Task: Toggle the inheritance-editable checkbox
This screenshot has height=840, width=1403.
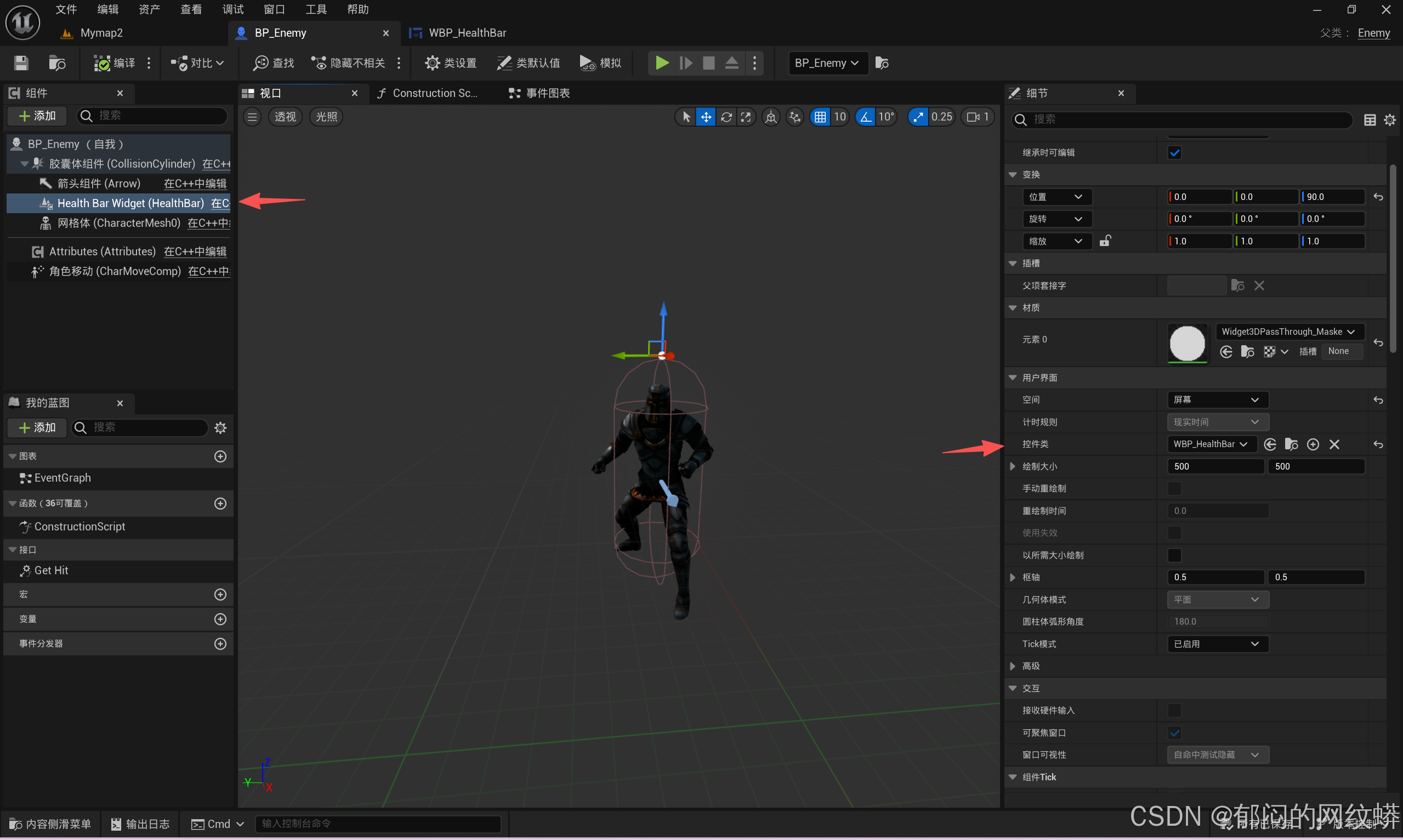Action: [1174, 153]
